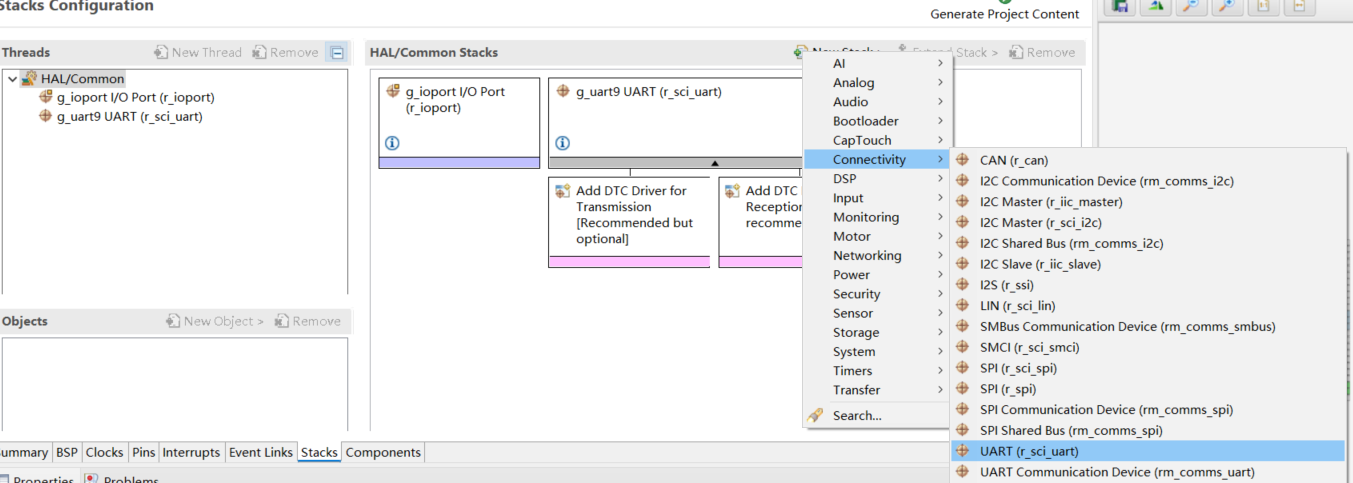Switch to the Stacks tab
This screenshot has height=483, width=1353.
pos(319,453)
